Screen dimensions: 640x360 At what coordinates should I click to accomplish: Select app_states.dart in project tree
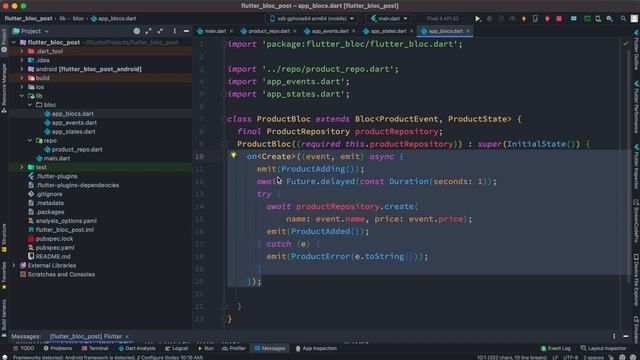click(x=73, y=131)
